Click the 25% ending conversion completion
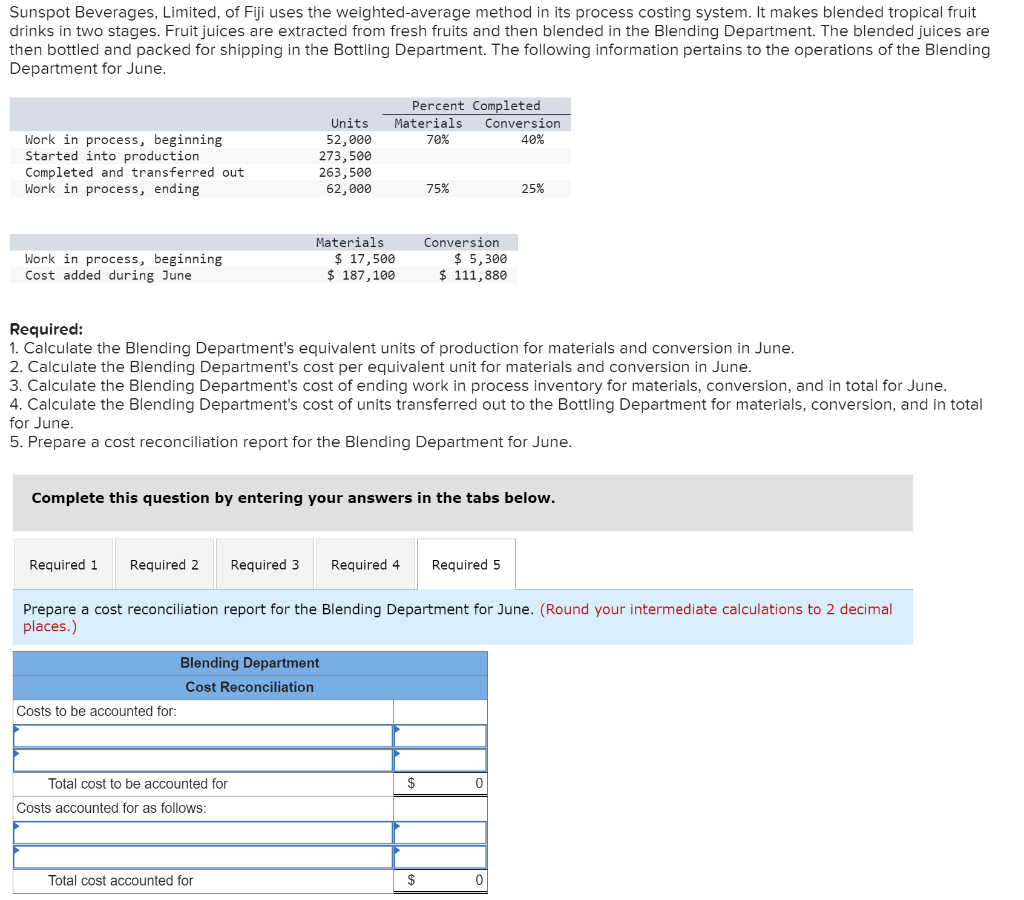 tap(533, 189)
